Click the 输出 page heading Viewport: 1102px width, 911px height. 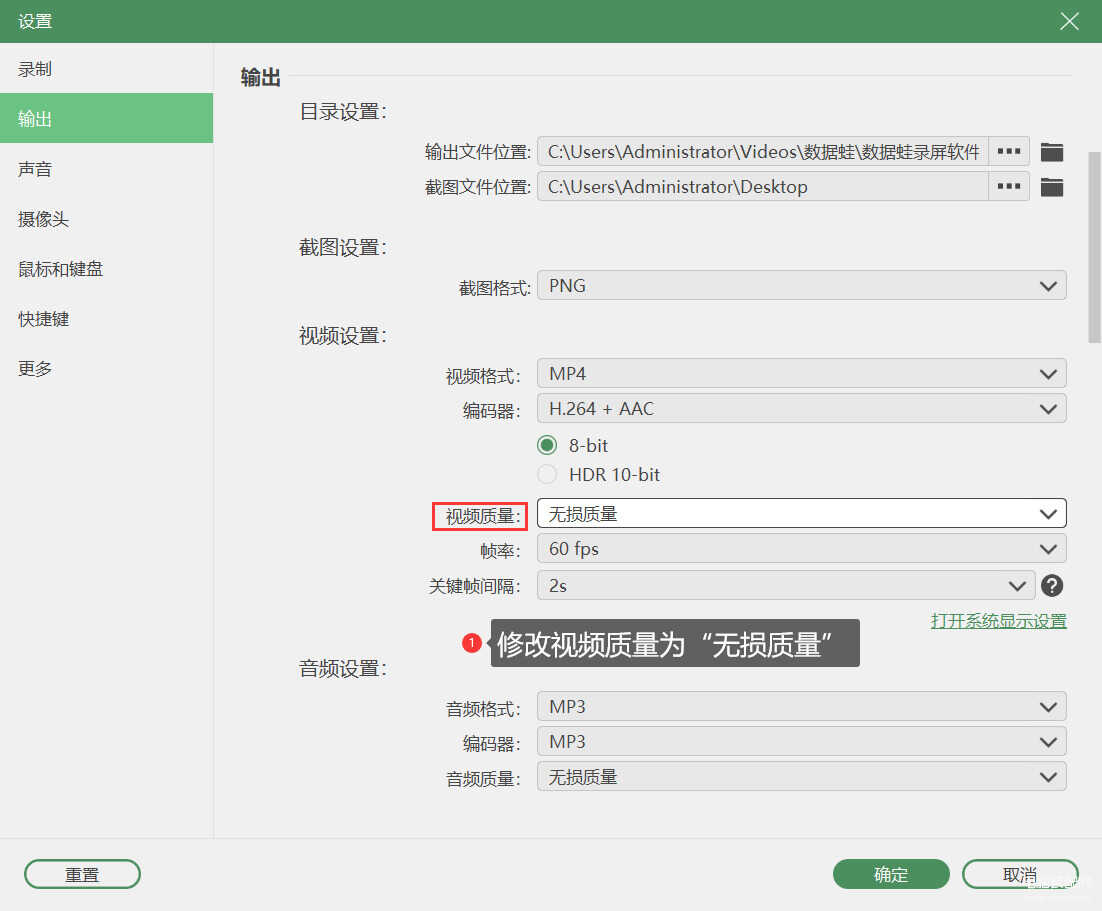pyautogui.click(x=261, y=77)
